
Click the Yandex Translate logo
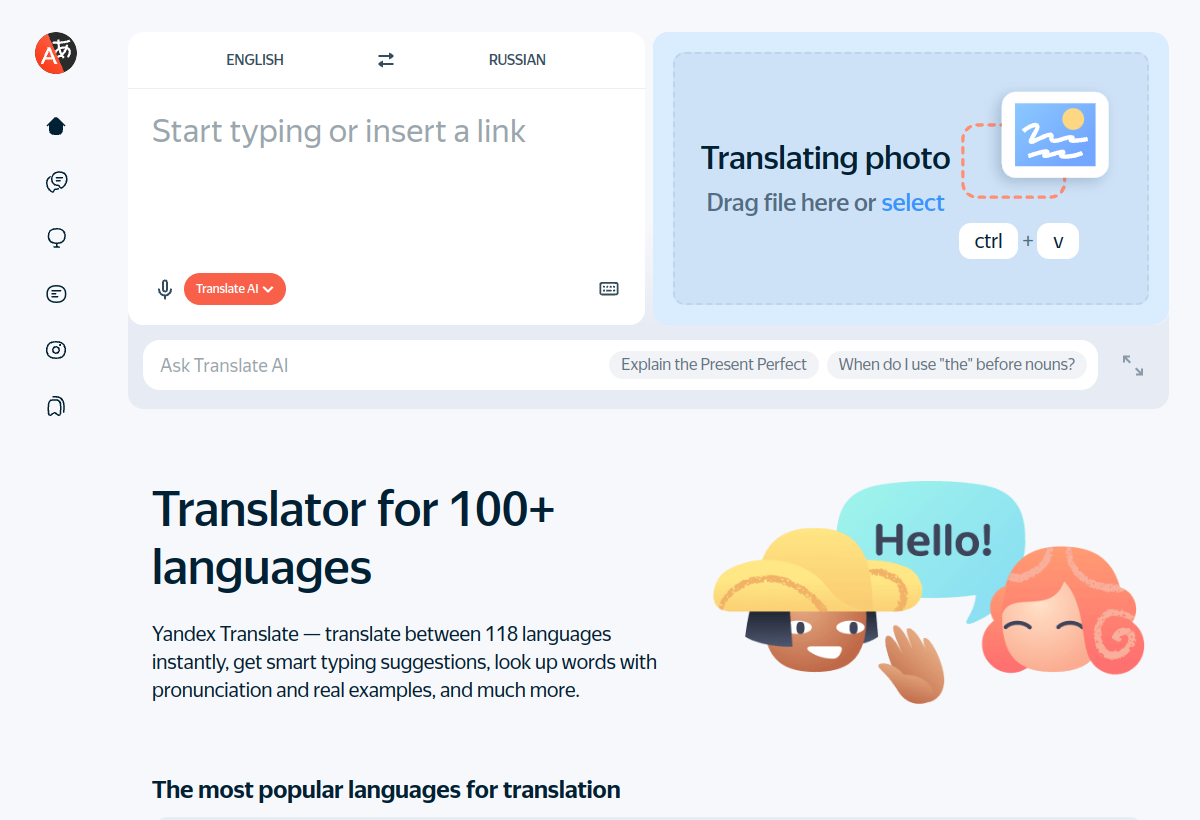[x=56, y=53]
